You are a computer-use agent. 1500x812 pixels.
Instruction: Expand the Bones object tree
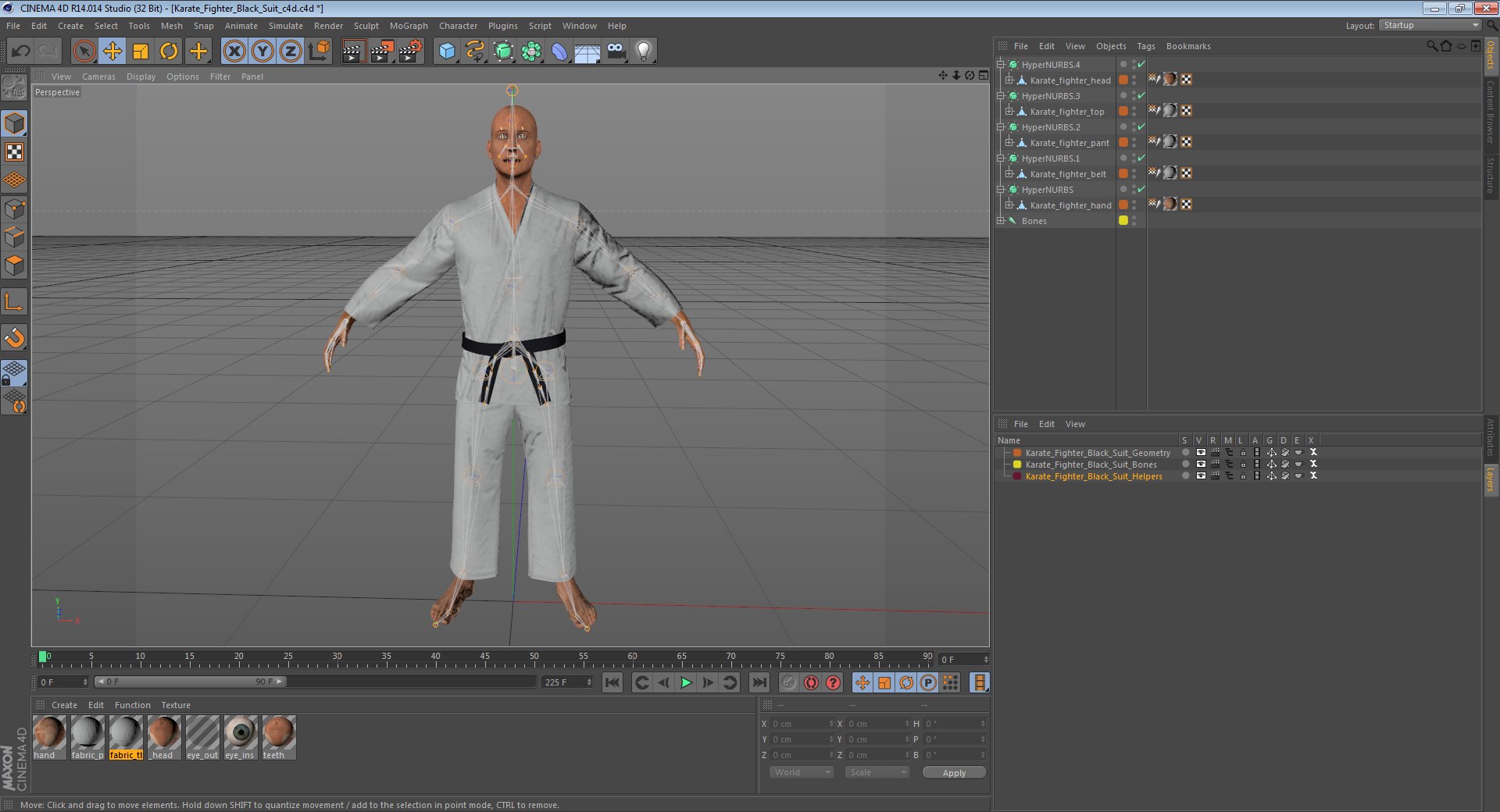[1000, 221]
